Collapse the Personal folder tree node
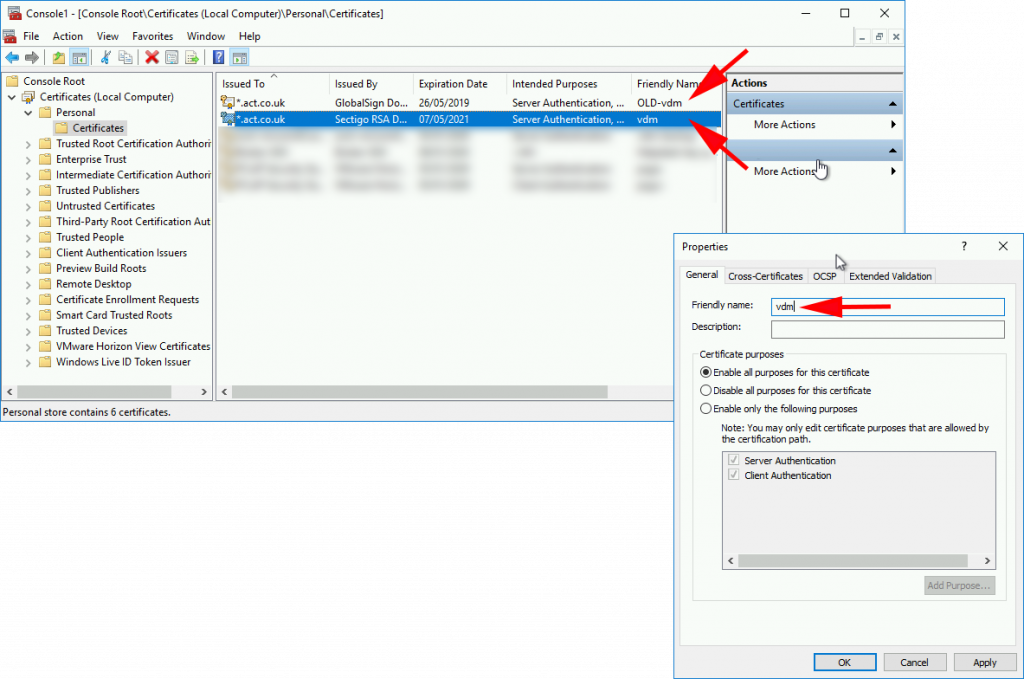The height and width of the screenshot is (679, 1024). [x=28, y=113]
